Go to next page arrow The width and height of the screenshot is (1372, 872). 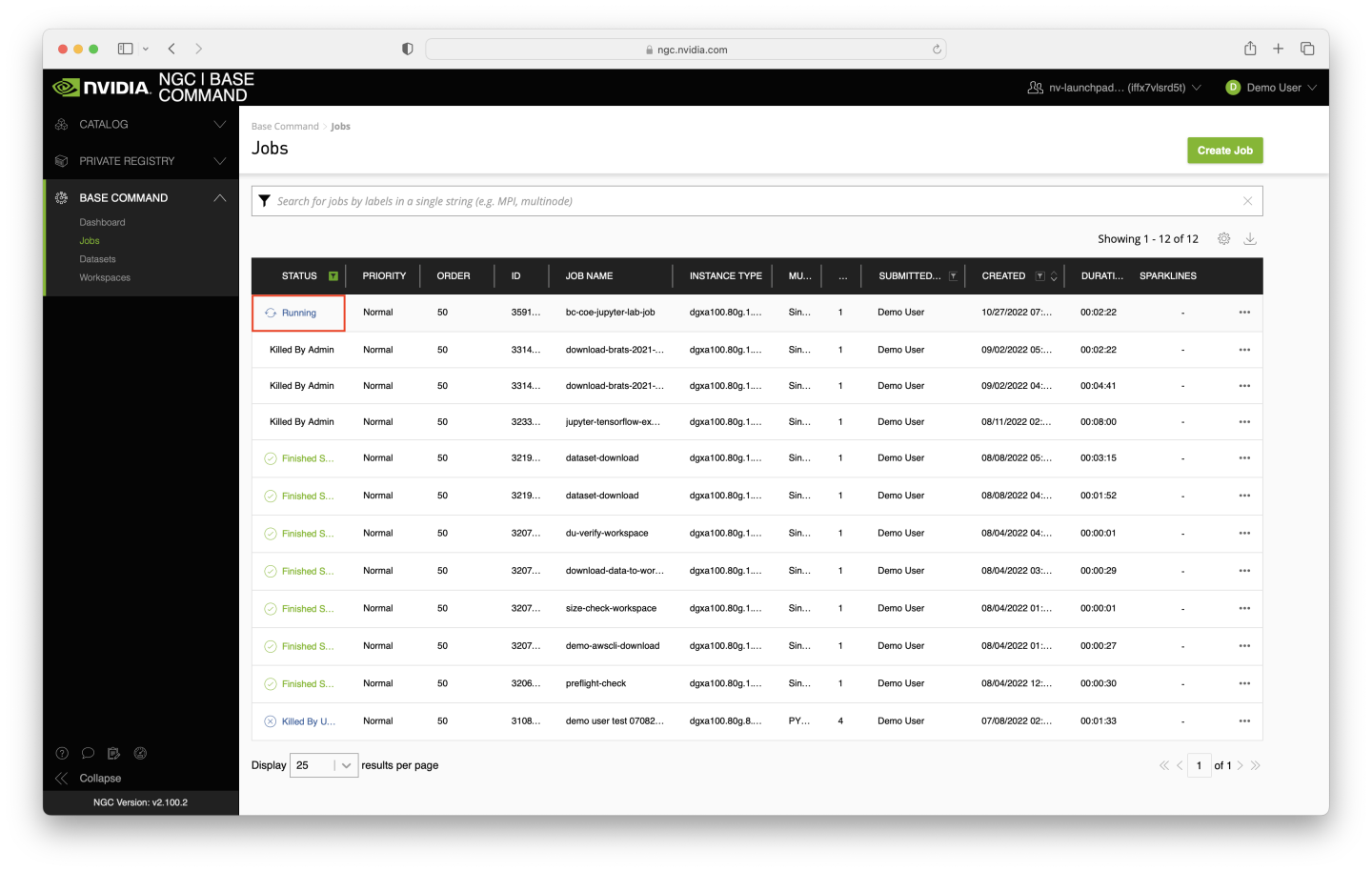pyautogui.click(x=1240, y=766)
